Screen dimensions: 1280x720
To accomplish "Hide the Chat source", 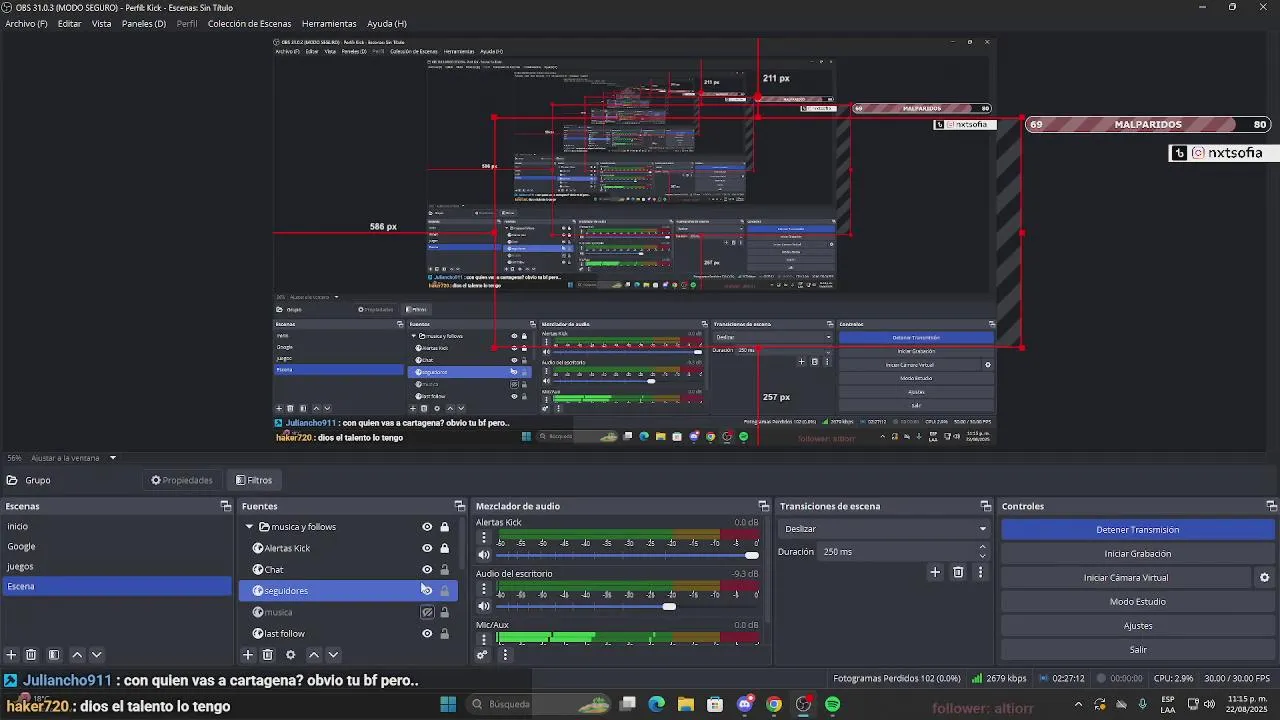I will coord(427,570).
